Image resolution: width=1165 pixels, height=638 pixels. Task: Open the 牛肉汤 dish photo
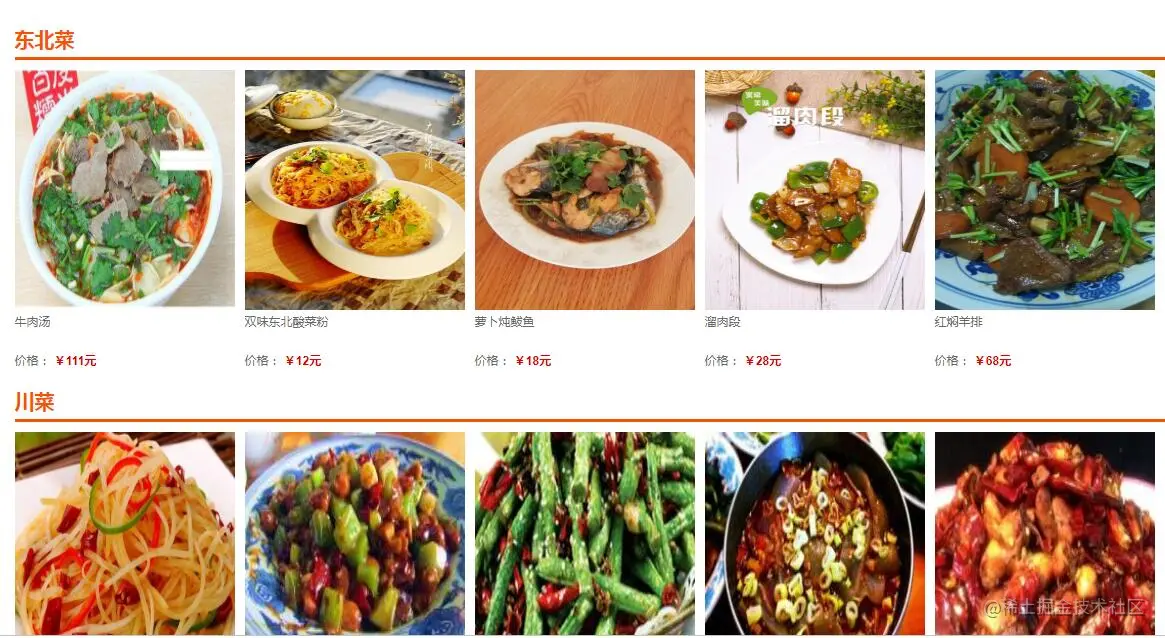point(125,189)
